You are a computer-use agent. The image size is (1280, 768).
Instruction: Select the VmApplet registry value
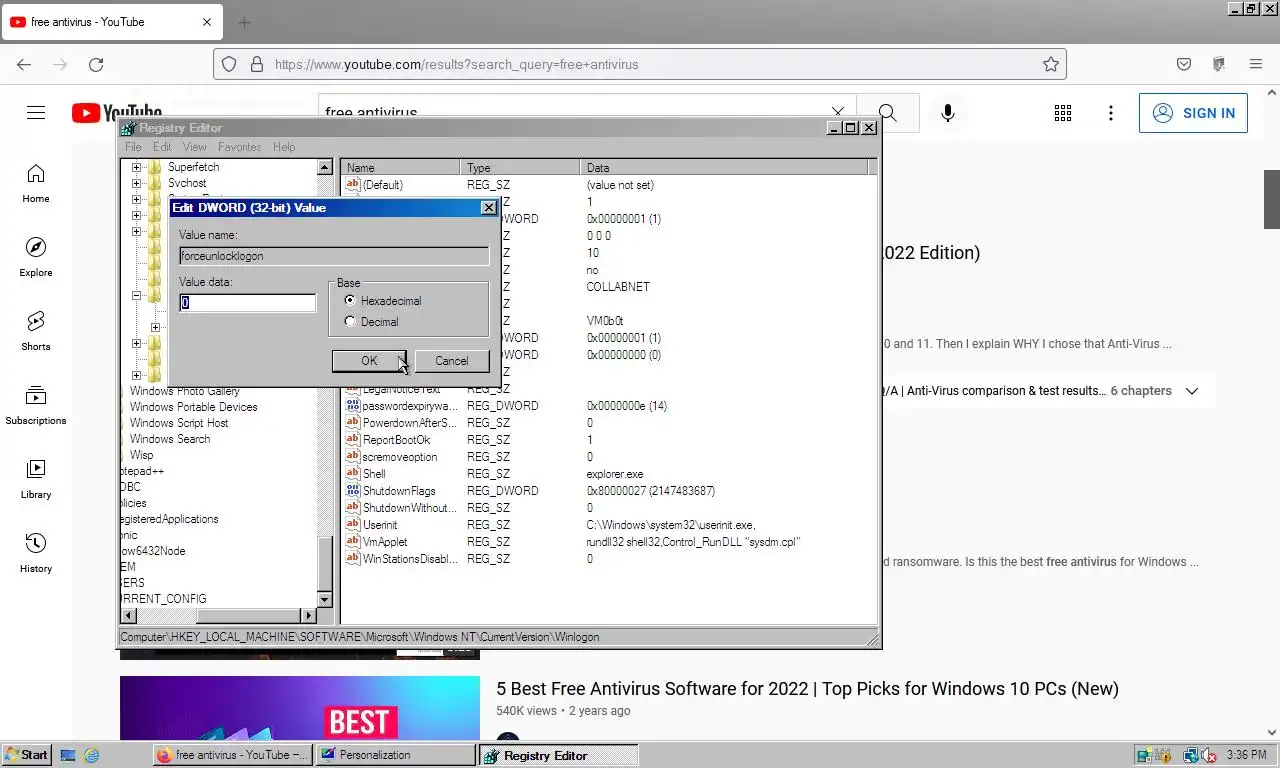click(385, 542)
